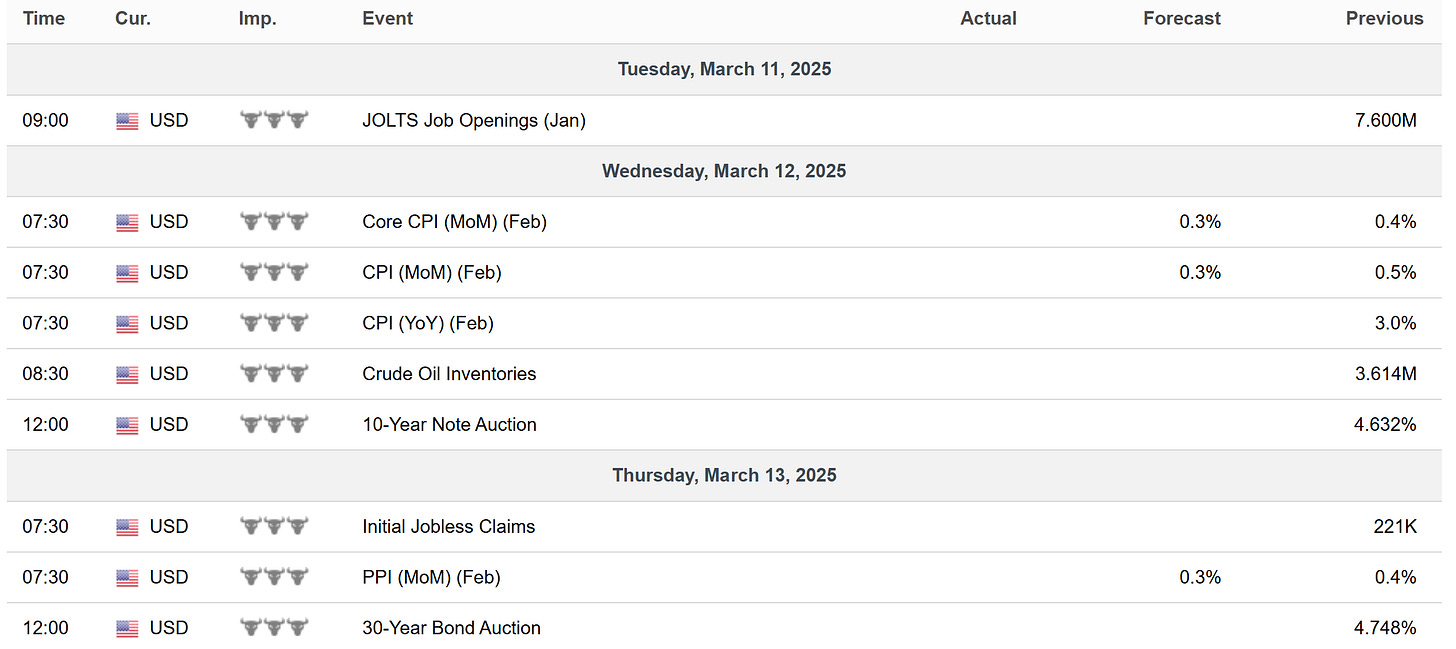
Task: Select the importance bull icons for PPI (MoM)
Action: click(x=274, y=577)
